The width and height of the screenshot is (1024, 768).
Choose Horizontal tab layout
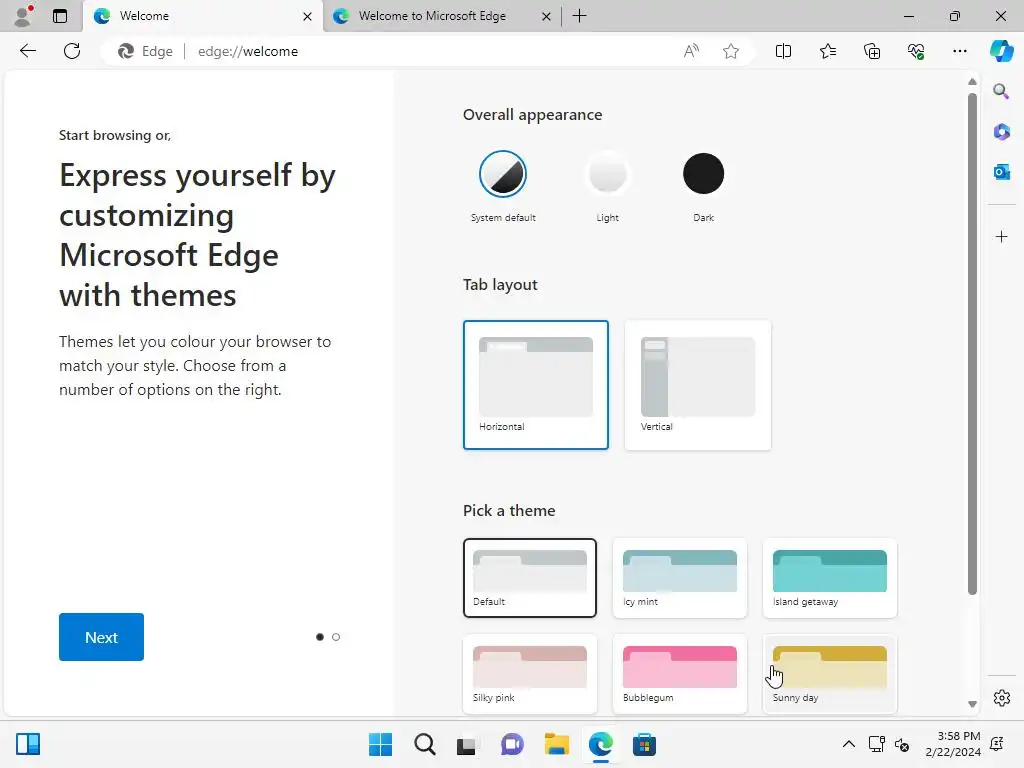coord(536,385)
